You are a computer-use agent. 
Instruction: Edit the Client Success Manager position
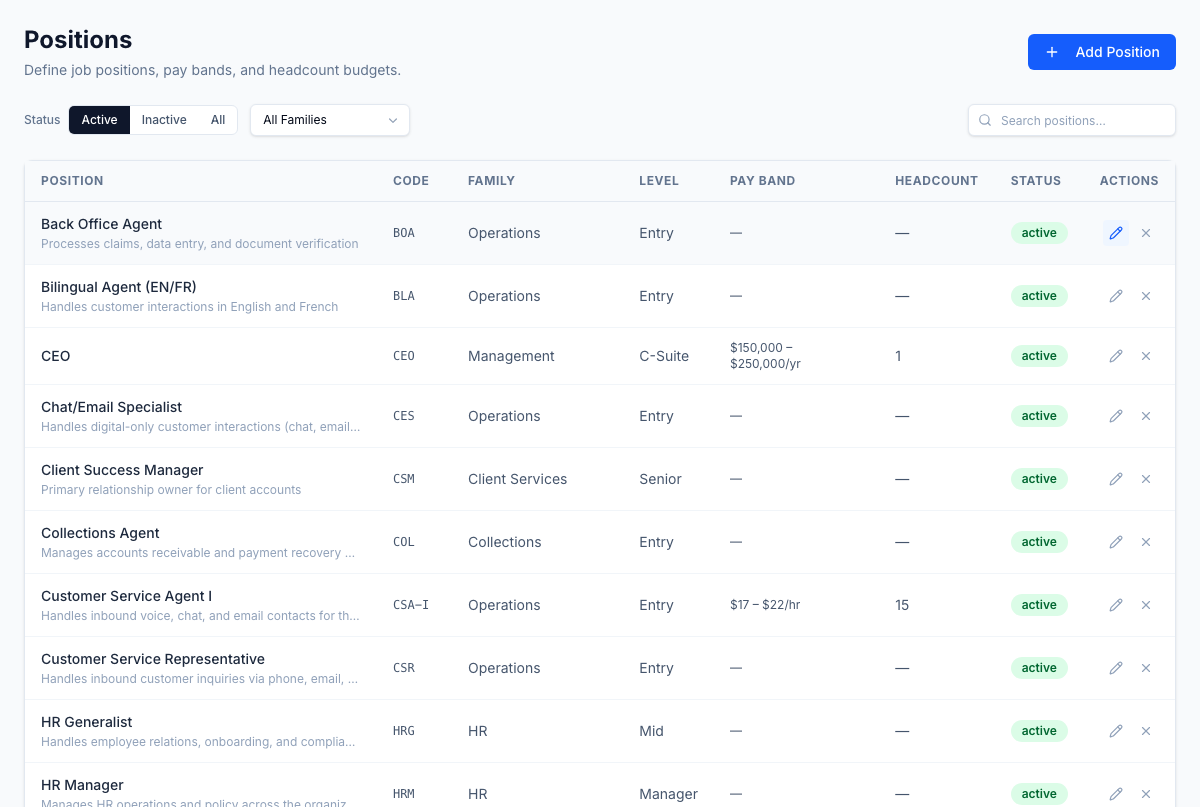(1116, 479)
